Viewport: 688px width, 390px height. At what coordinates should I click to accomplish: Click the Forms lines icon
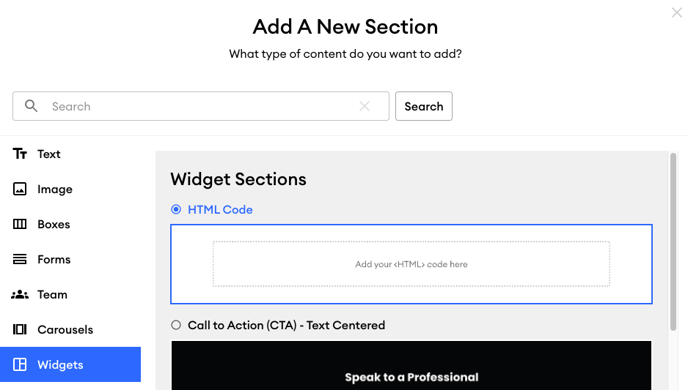pyautogui.click(x=20, y=259)
